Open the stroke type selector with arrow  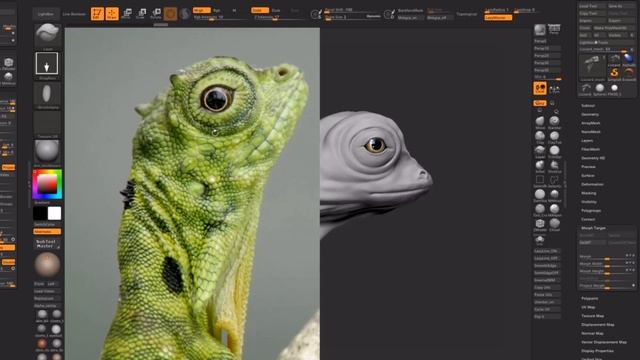pyautogui.click(x=47, y=63)
